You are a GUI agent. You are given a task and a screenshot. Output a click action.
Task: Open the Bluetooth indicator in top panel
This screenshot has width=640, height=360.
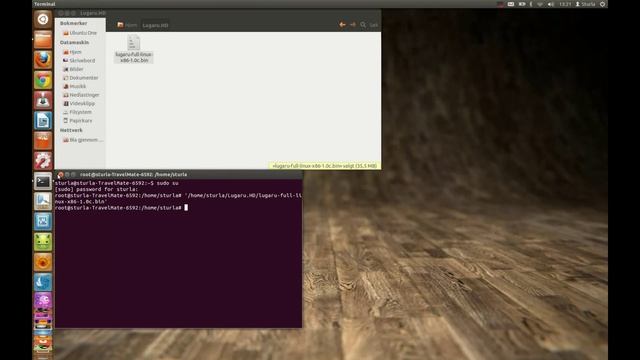click(531, 4)
